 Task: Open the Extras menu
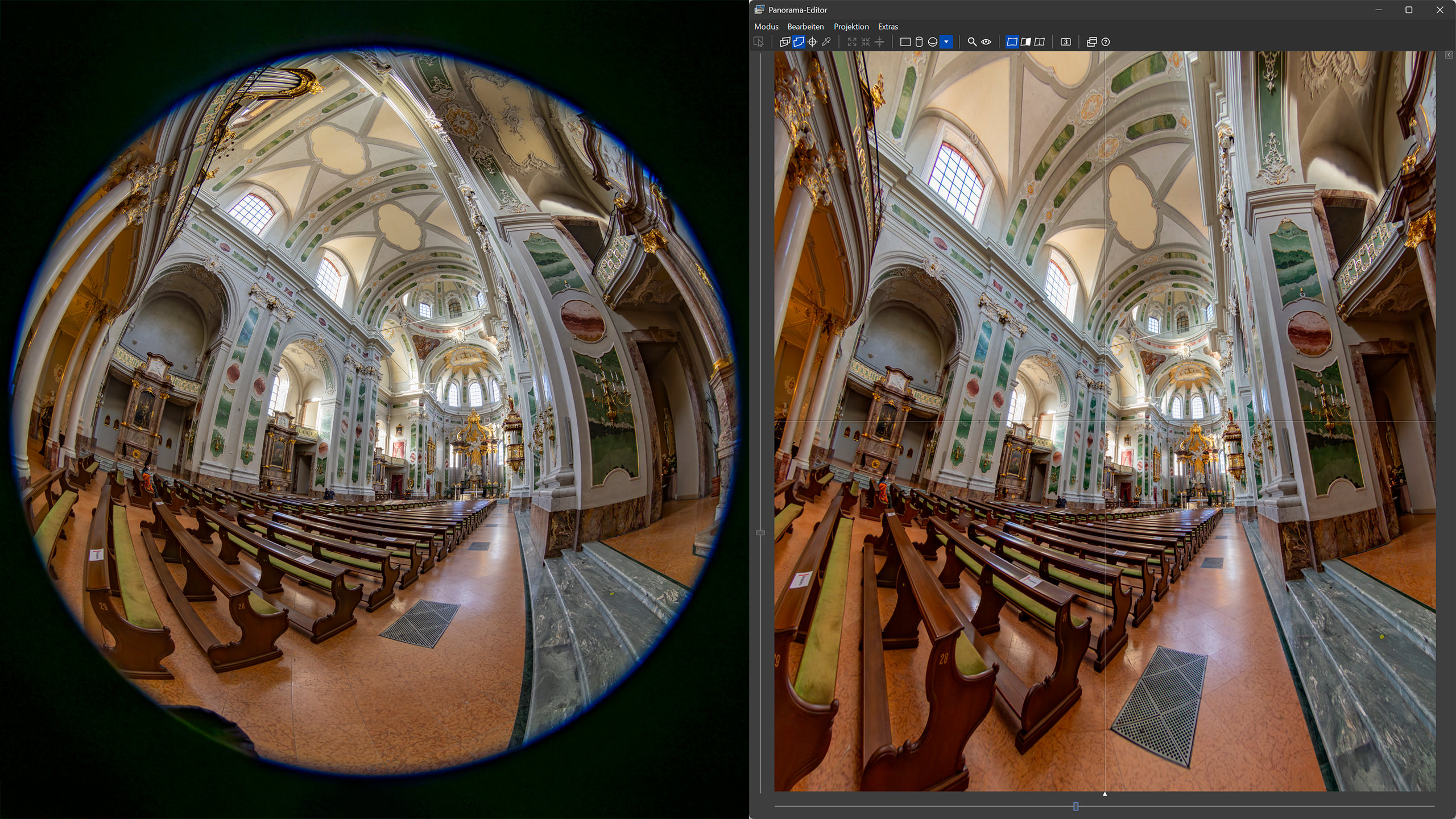(887, 27)
